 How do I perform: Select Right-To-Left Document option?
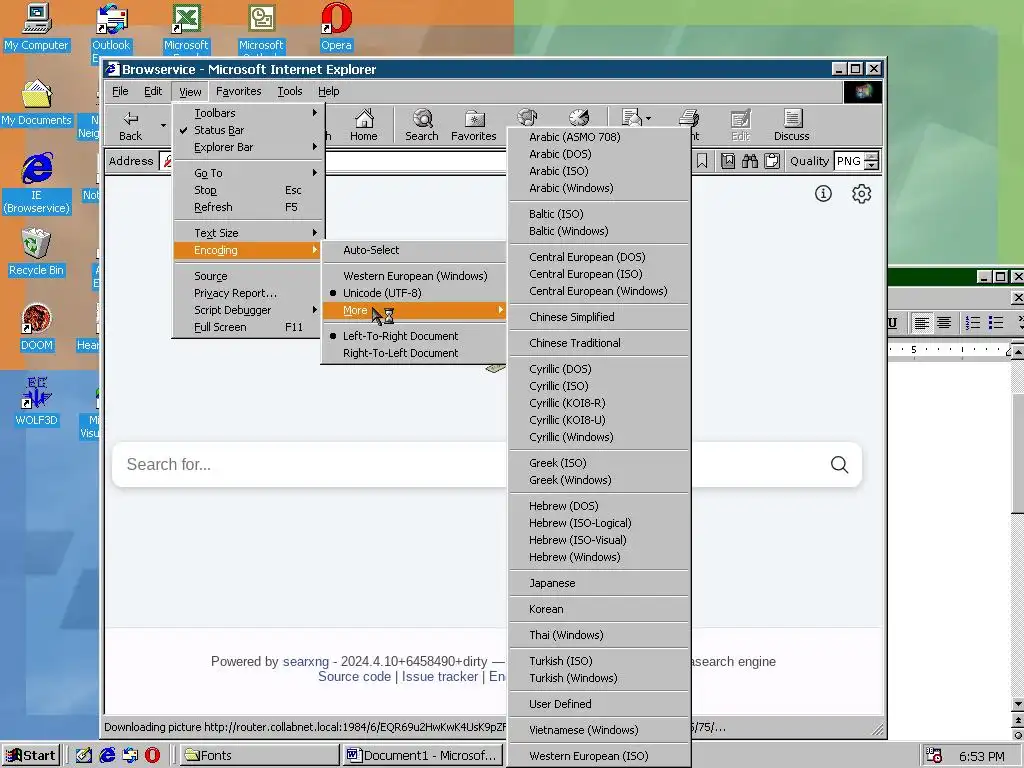[x=414, y=353]
